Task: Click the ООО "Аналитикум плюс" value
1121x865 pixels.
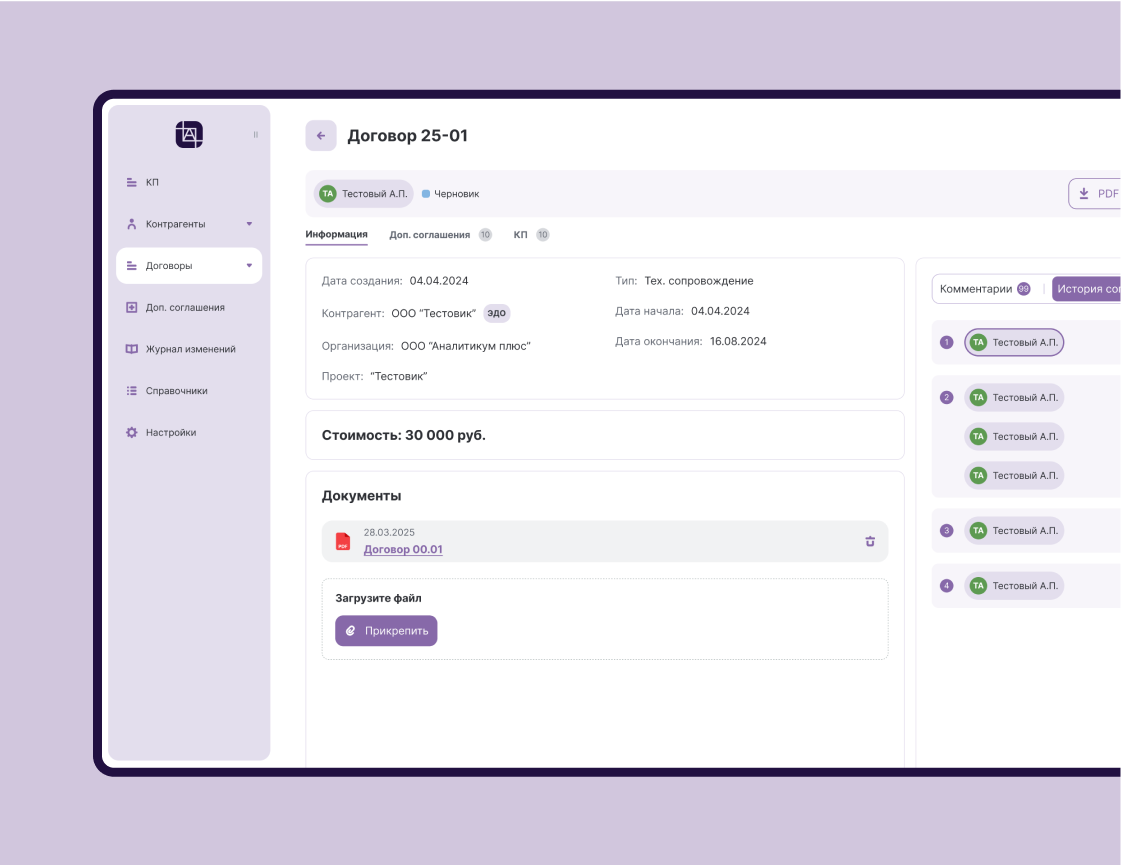Action: 465,346
